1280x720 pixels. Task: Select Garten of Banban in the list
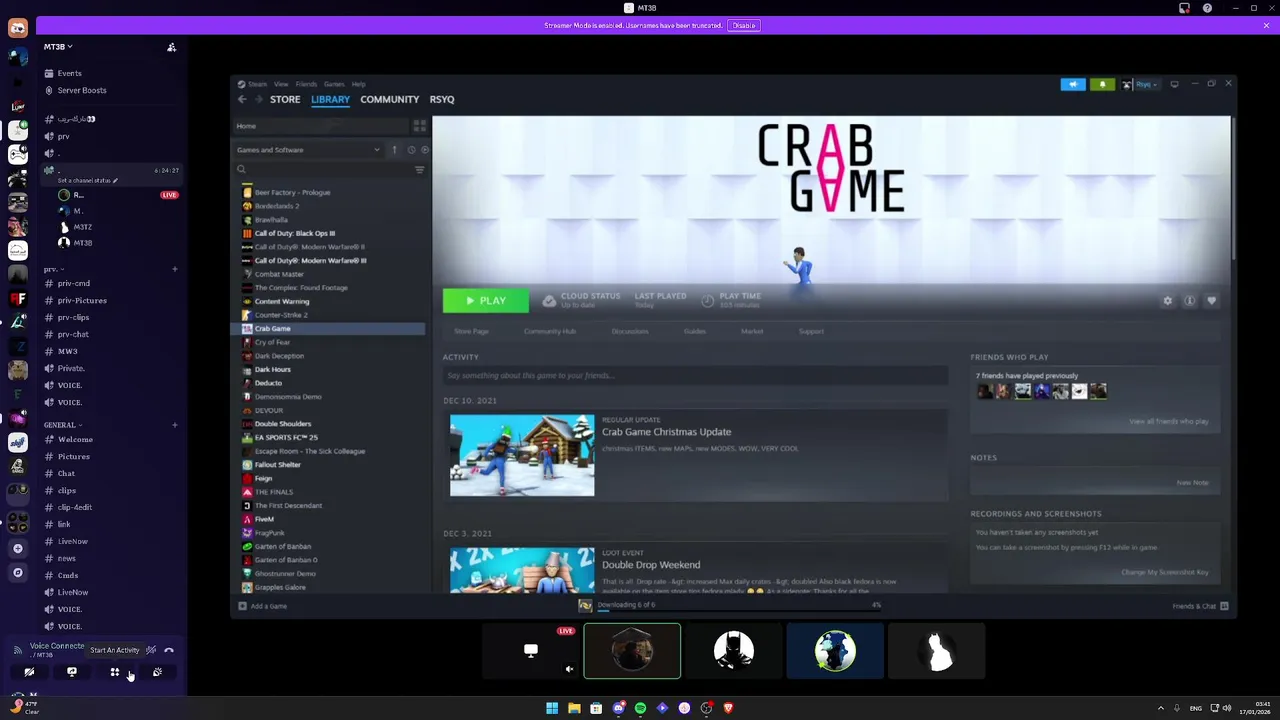pyautogui.click(x=283, y=546)
